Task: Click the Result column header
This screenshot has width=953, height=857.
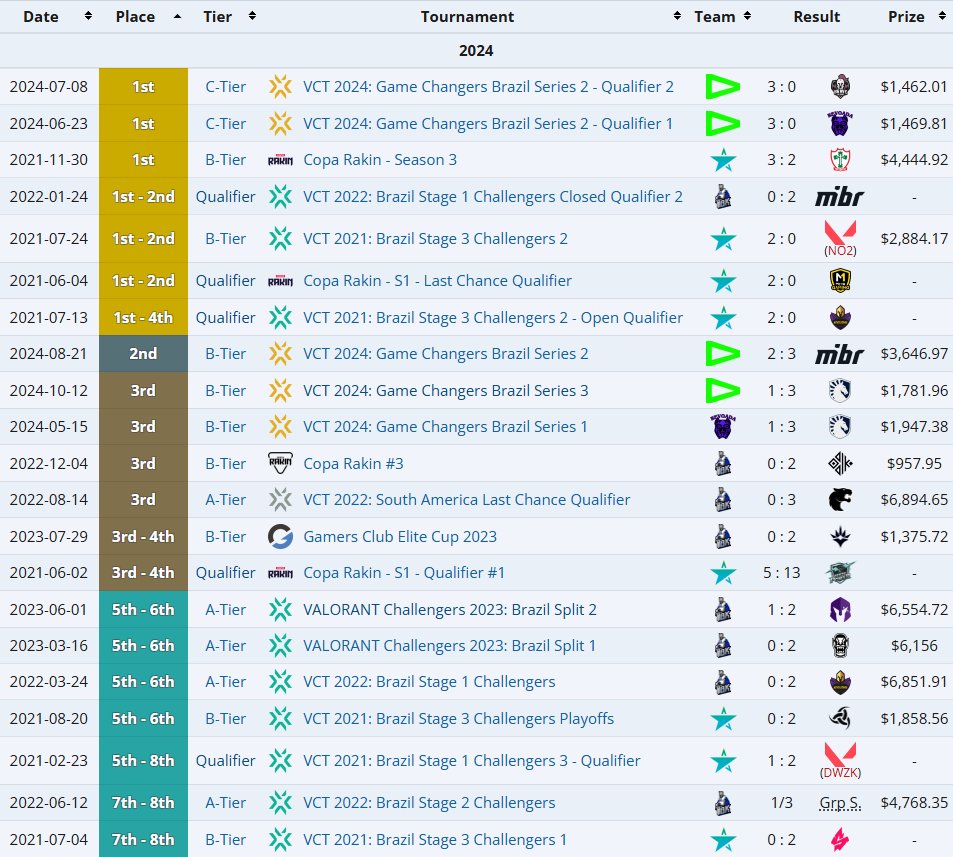Action: [816, 16]
